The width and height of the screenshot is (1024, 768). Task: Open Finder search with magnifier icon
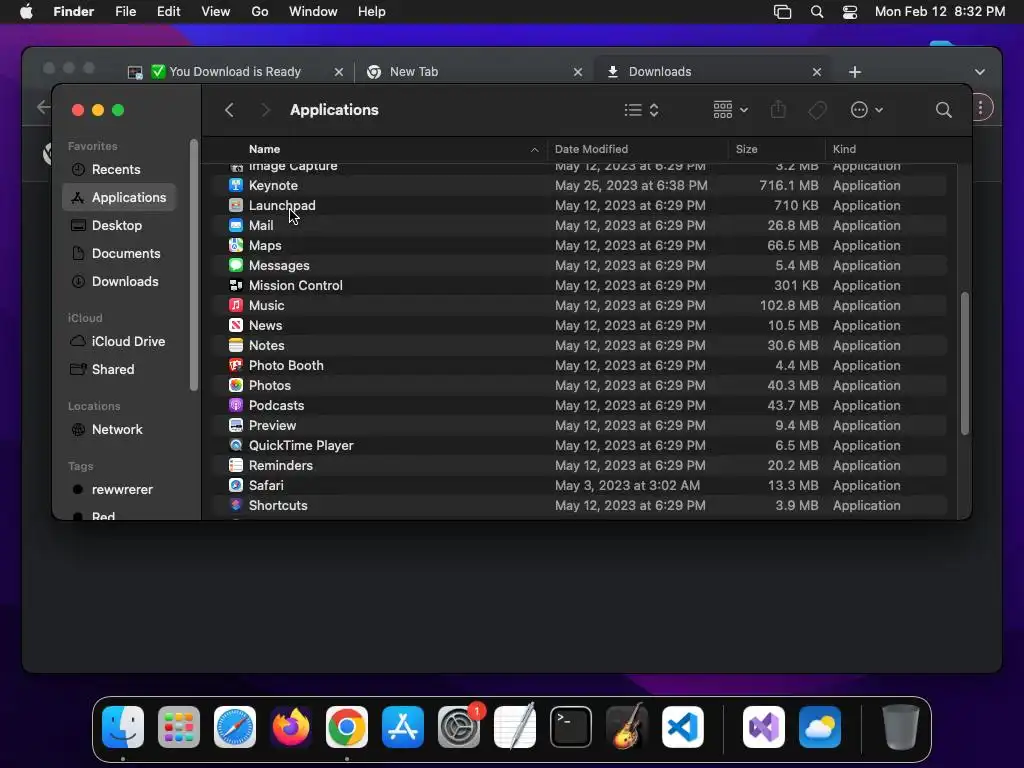[943, 110]
